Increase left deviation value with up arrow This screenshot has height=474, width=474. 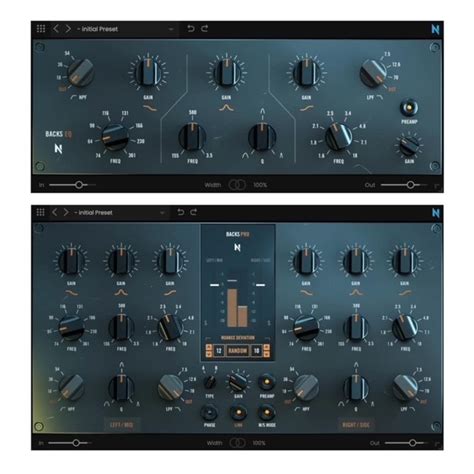209,347
